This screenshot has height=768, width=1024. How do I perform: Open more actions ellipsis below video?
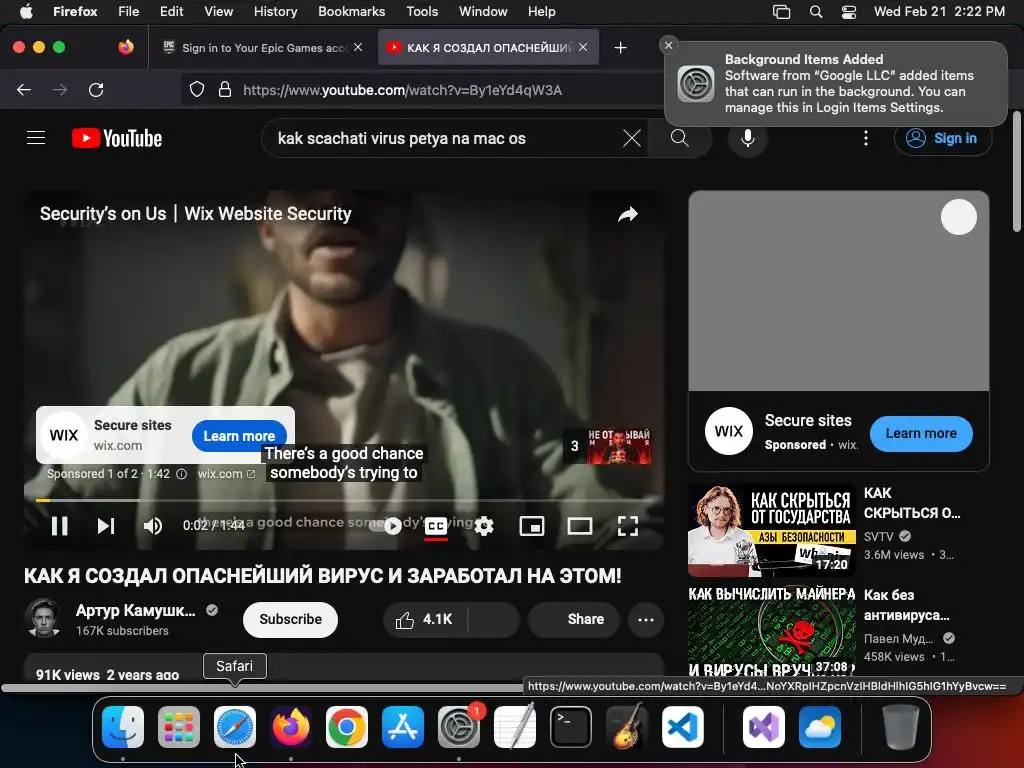coord(645,619)
